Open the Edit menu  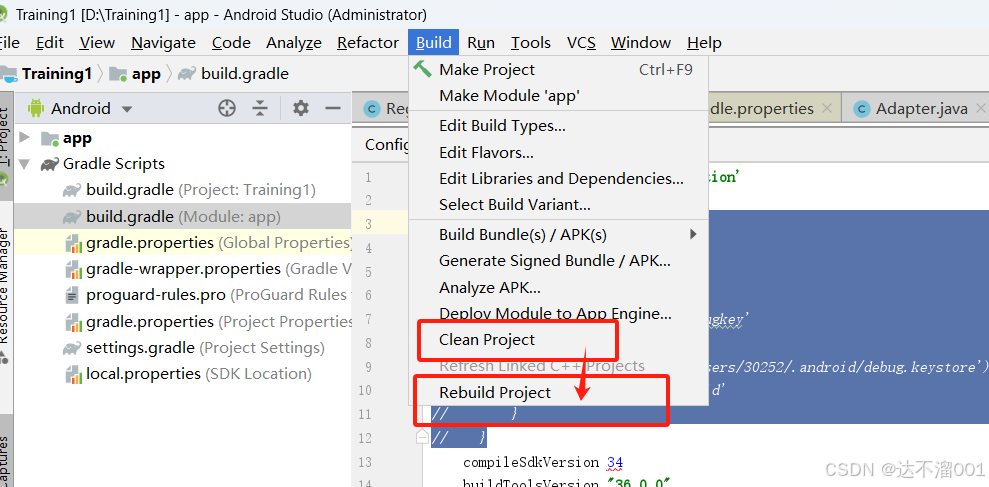pyautogui.click(x=50, y=43)
